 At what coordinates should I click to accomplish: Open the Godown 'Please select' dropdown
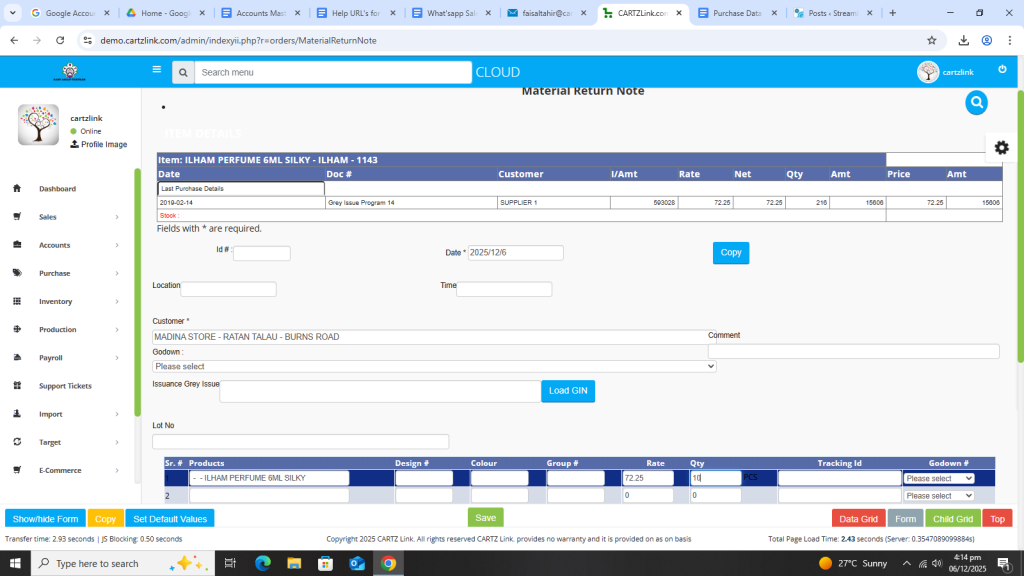[434, 366]
